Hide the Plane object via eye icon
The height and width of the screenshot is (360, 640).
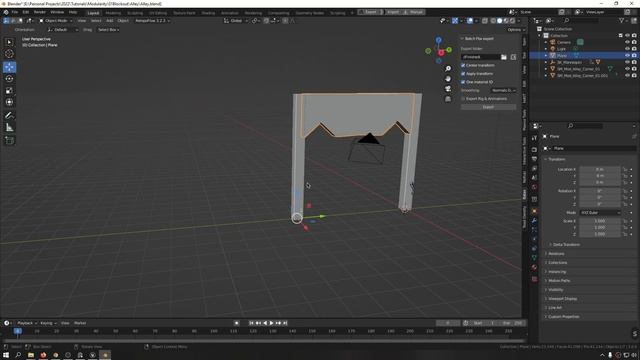pos(627,55)
